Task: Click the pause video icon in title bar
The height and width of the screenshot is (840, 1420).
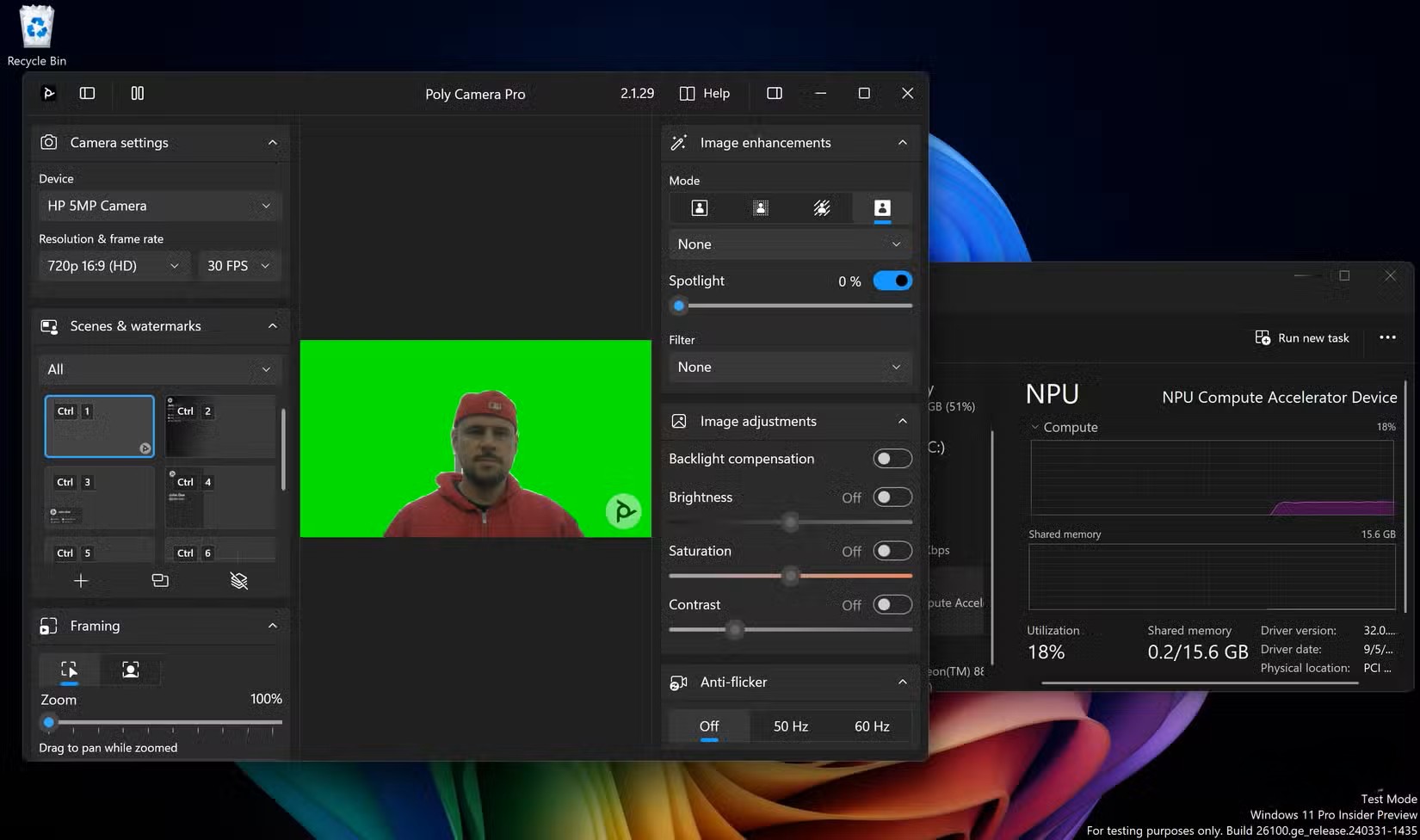Action: [137, 93]
